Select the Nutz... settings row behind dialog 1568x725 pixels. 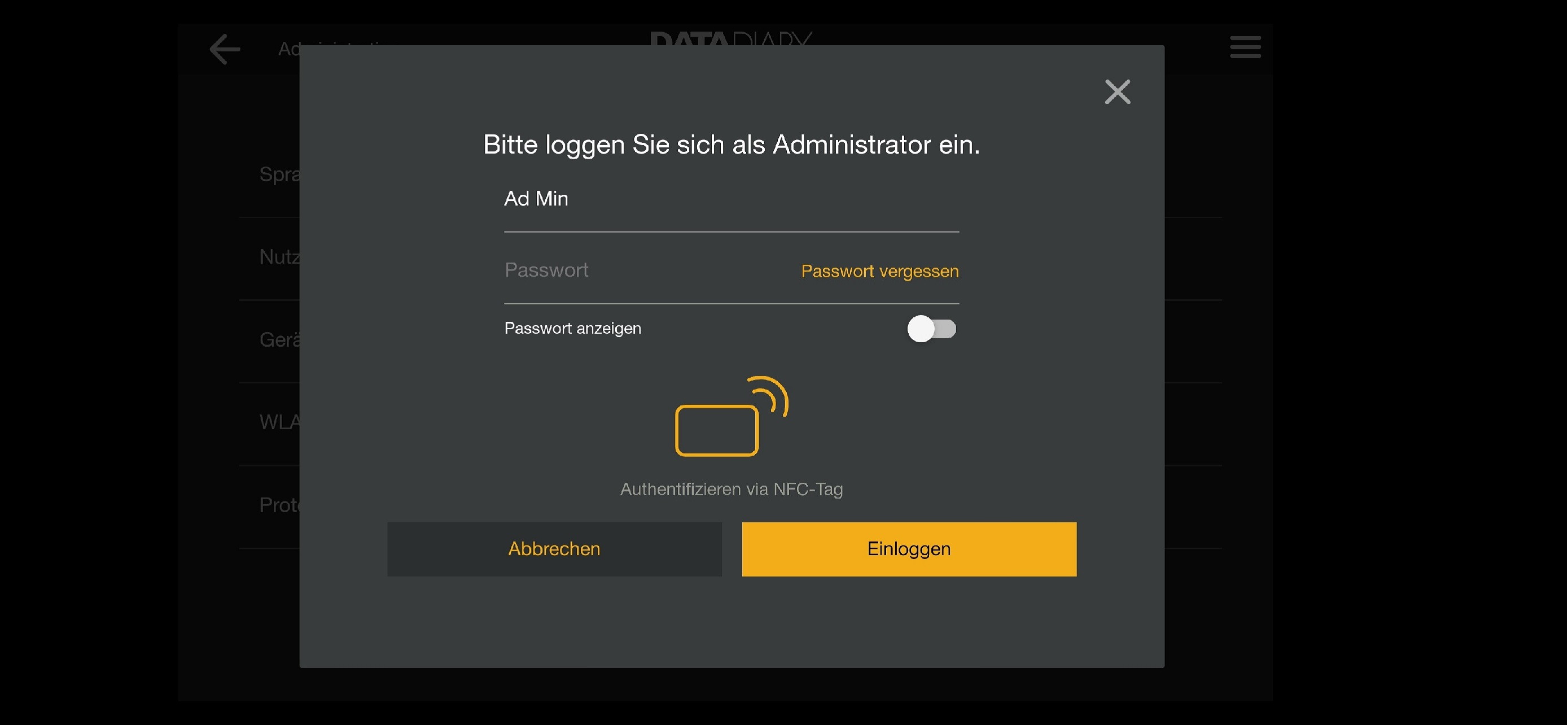(x=279, y=257)
